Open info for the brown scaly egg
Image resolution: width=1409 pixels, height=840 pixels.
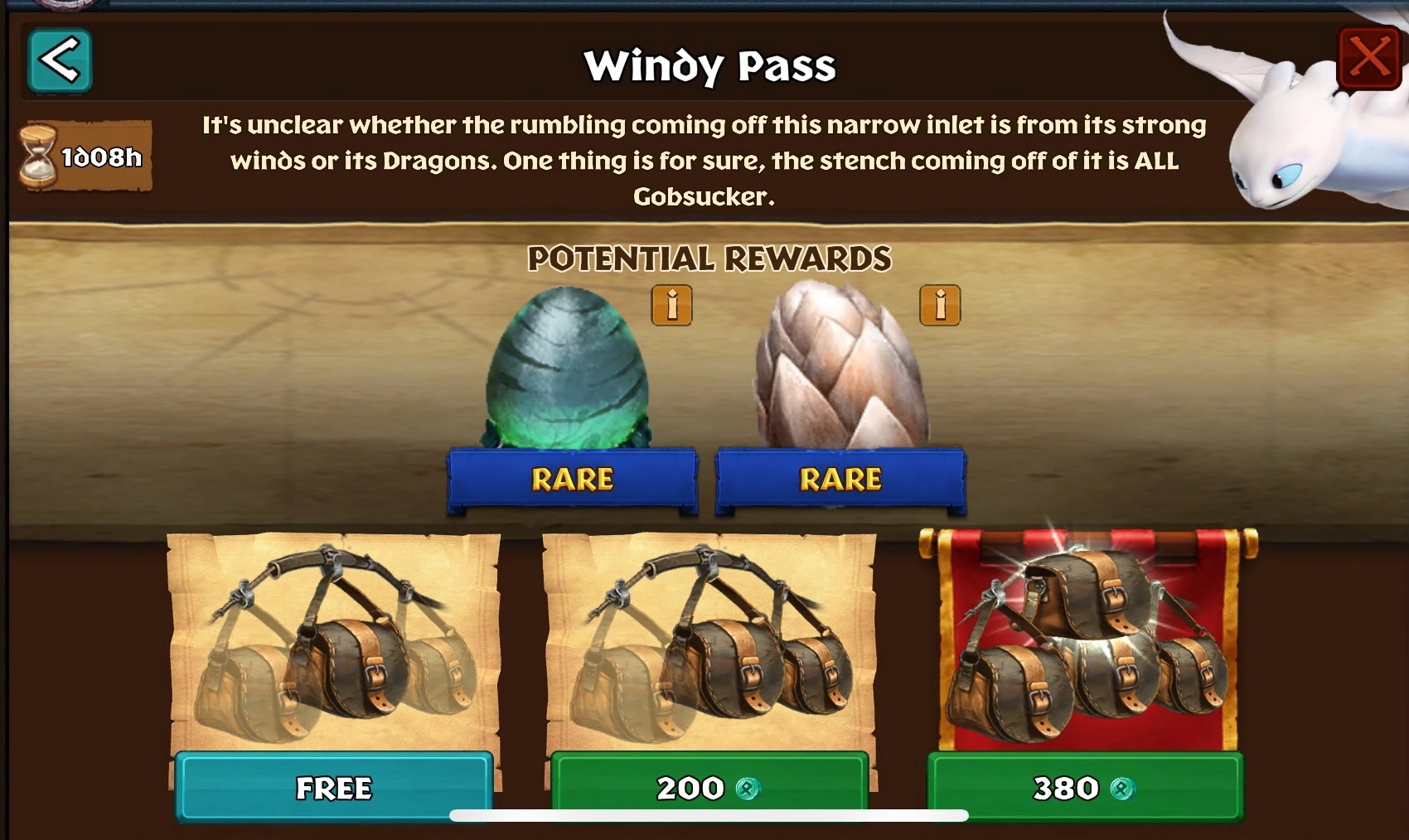[x=940, y=305]
